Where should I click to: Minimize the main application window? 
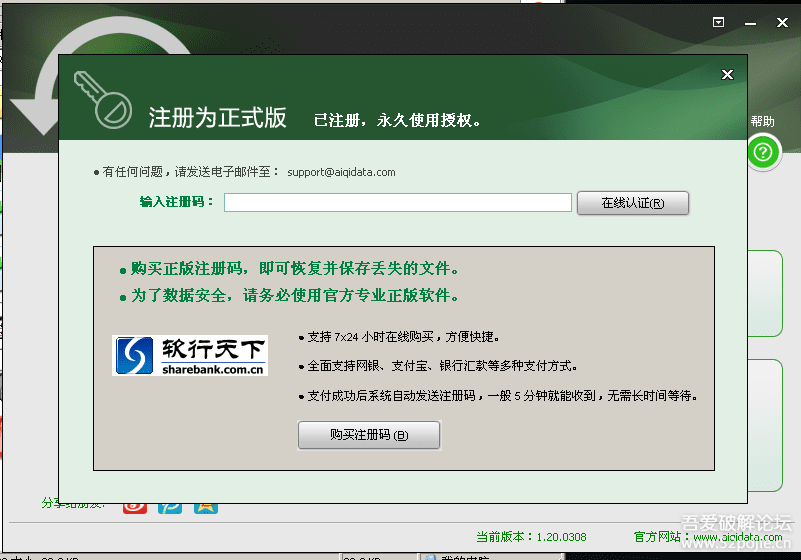750,23
